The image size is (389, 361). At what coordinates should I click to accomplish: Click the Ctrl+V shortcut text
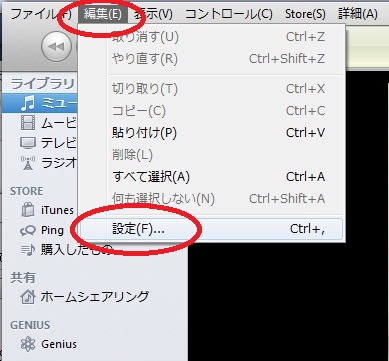pyautogui.click(x=305, y=133)
